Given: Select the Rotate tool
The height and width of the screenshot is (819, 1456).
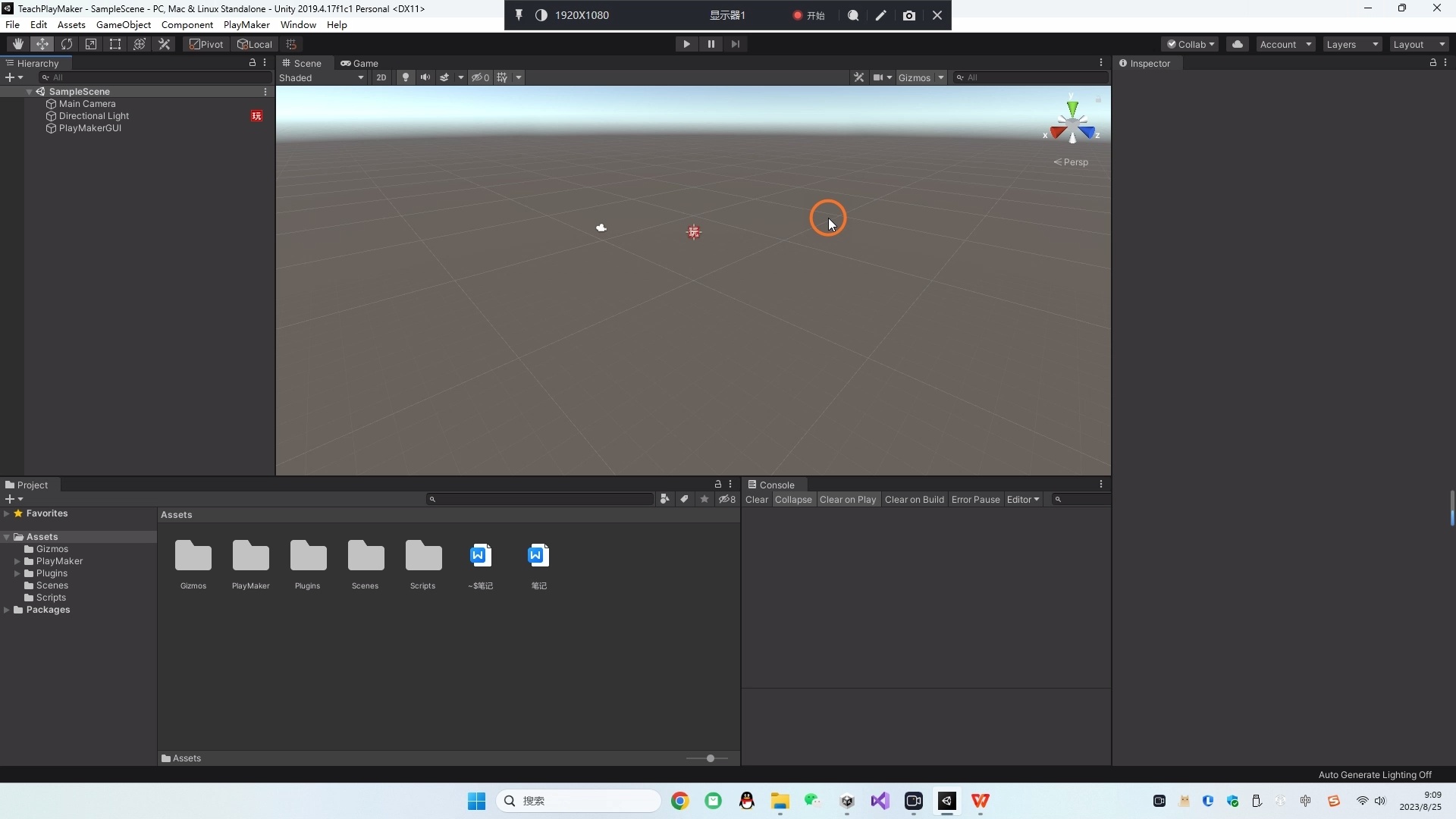Looking at the screenshot, I should (x=67, y=43).
